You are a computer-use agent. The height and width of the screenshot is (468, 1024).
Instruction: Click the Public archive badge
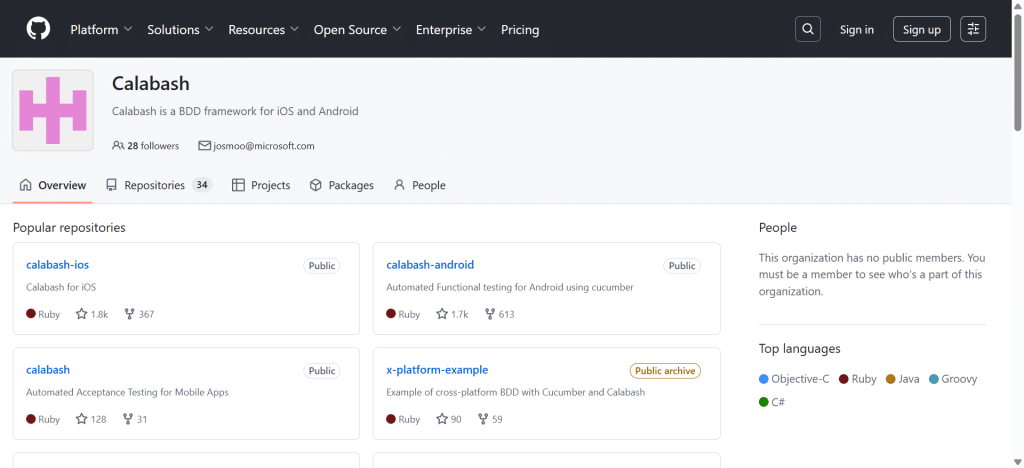point(665,371)
